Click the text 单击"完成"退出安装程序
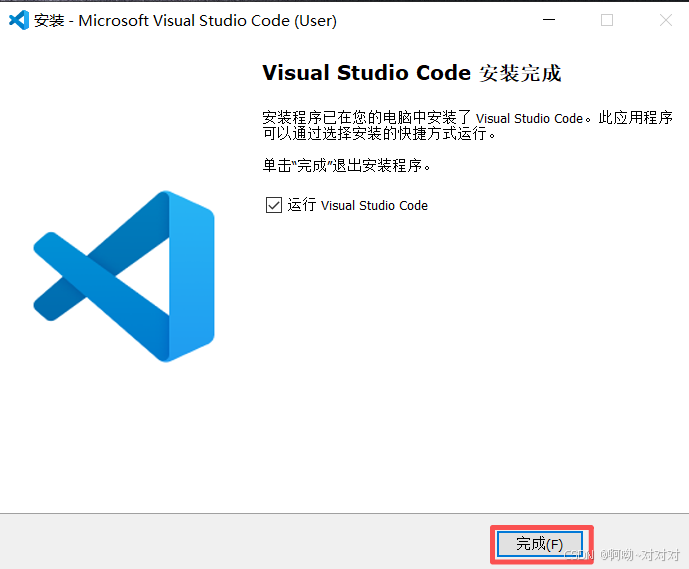 tap(346, 166)
